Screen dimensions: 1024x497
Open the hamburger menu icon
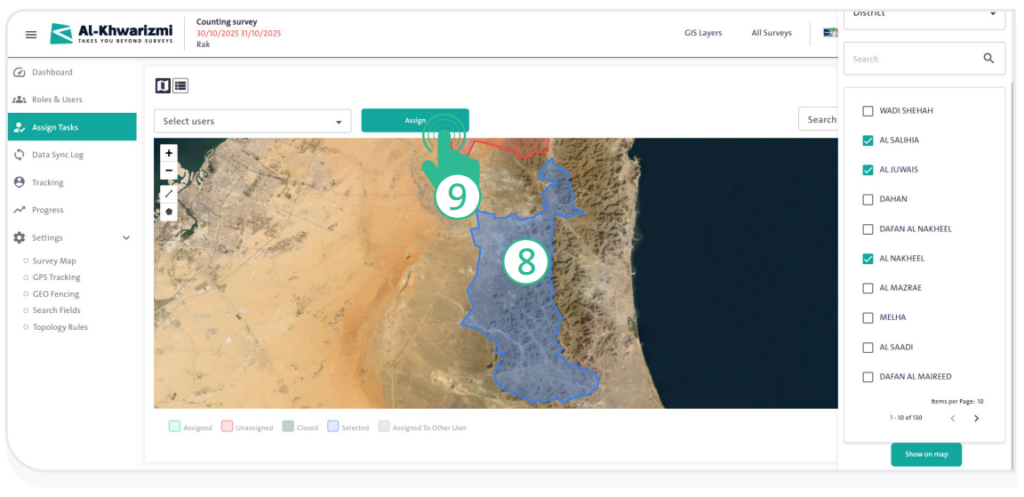point(31,34)
